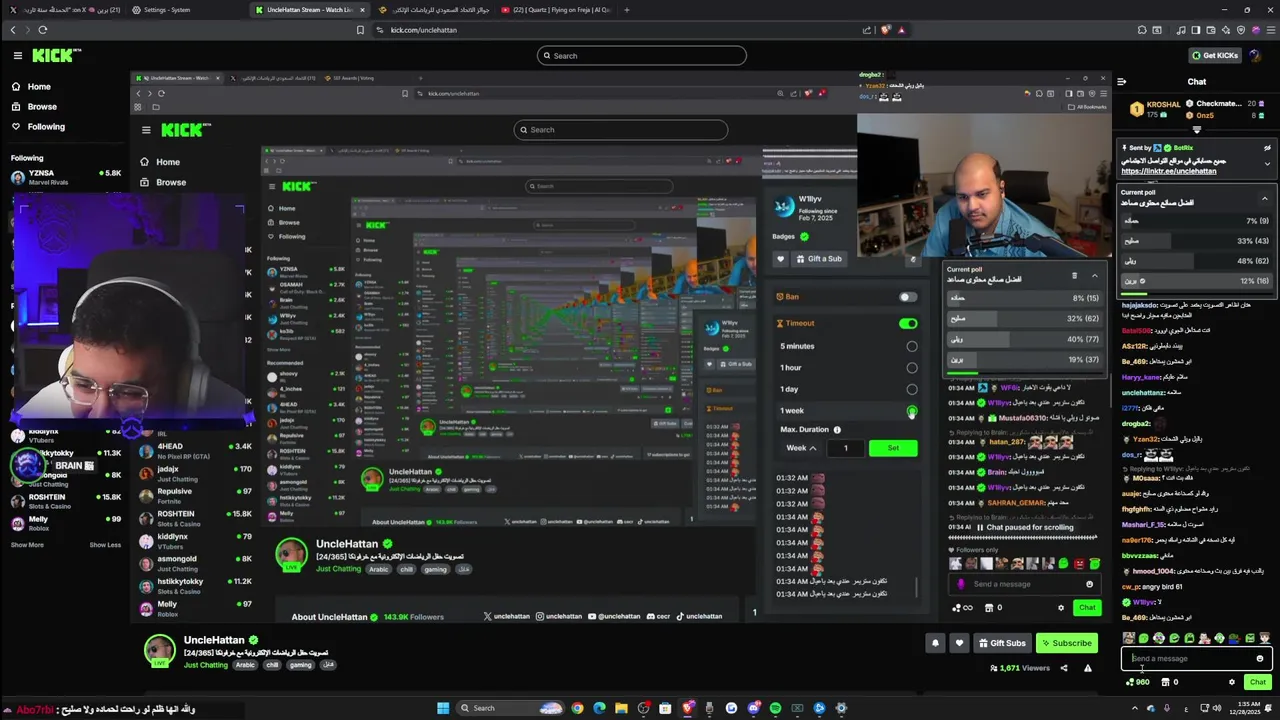Open the emoji picker in the message box
Screen dimensions: 1280x720
pyautogui.click(x=1259, y=658)
